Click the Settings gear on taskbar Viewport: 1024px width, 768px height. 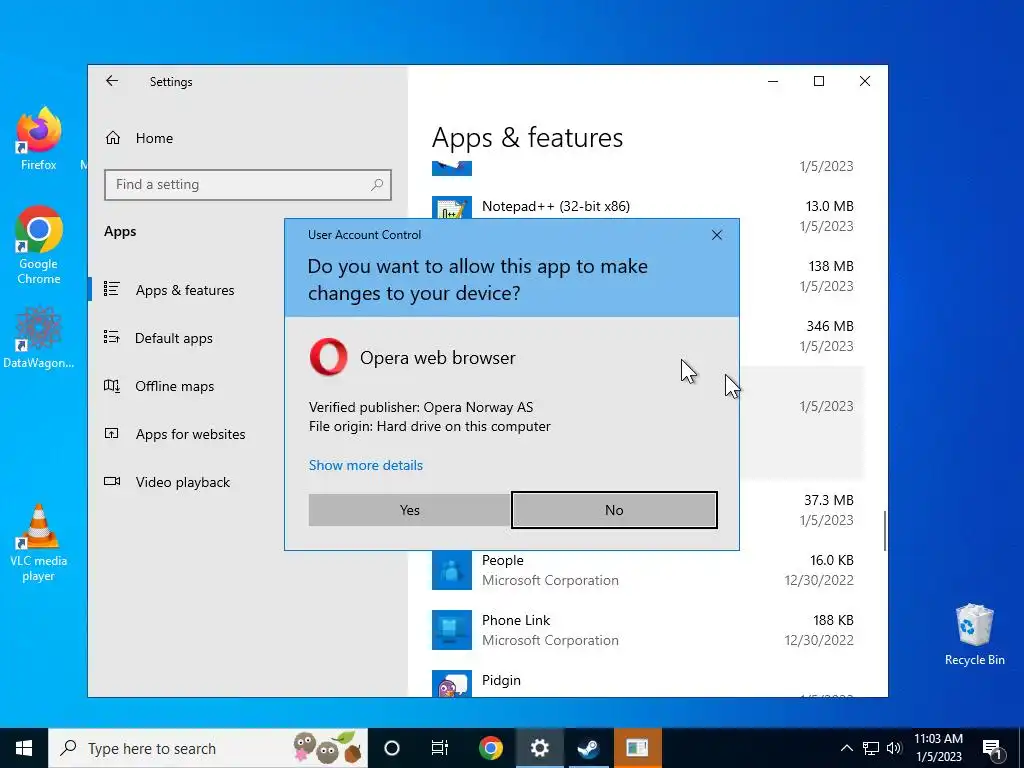pos(539,748)
